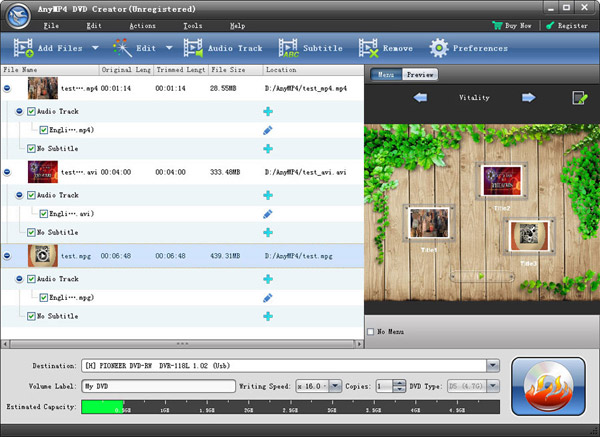The height and width of the screenshot is (437, 600).
Task: Open the Destination drive dropdown
Action: 493,365
